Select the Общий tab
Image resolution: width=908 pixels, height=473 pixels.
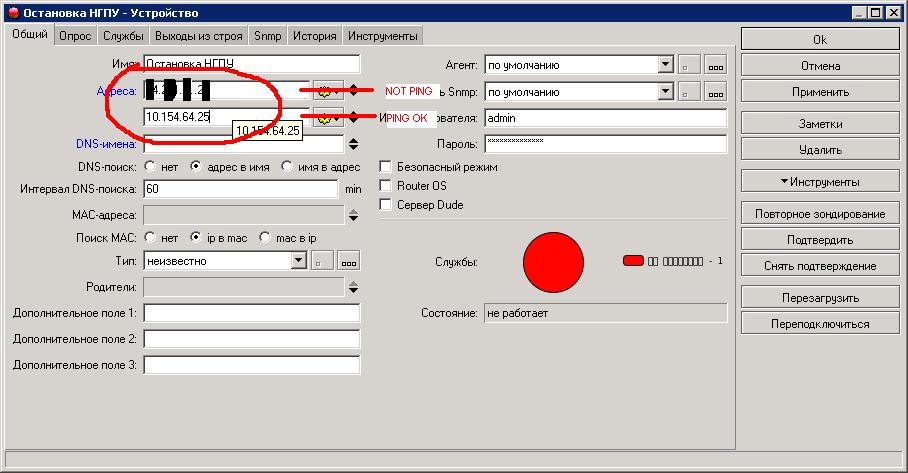30,34
